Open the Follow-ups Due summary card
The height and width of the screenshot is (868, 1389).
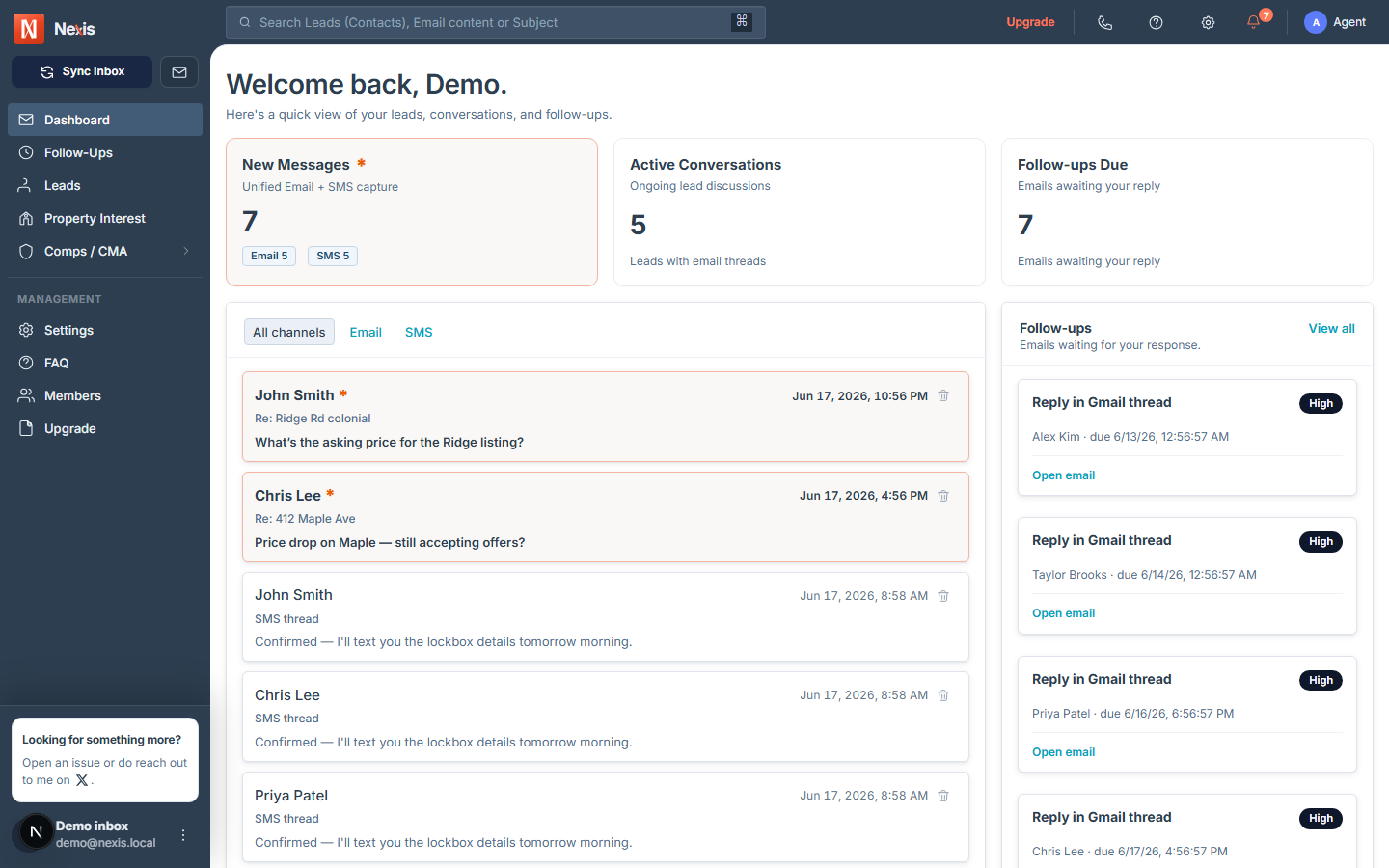coord(1187,212)
